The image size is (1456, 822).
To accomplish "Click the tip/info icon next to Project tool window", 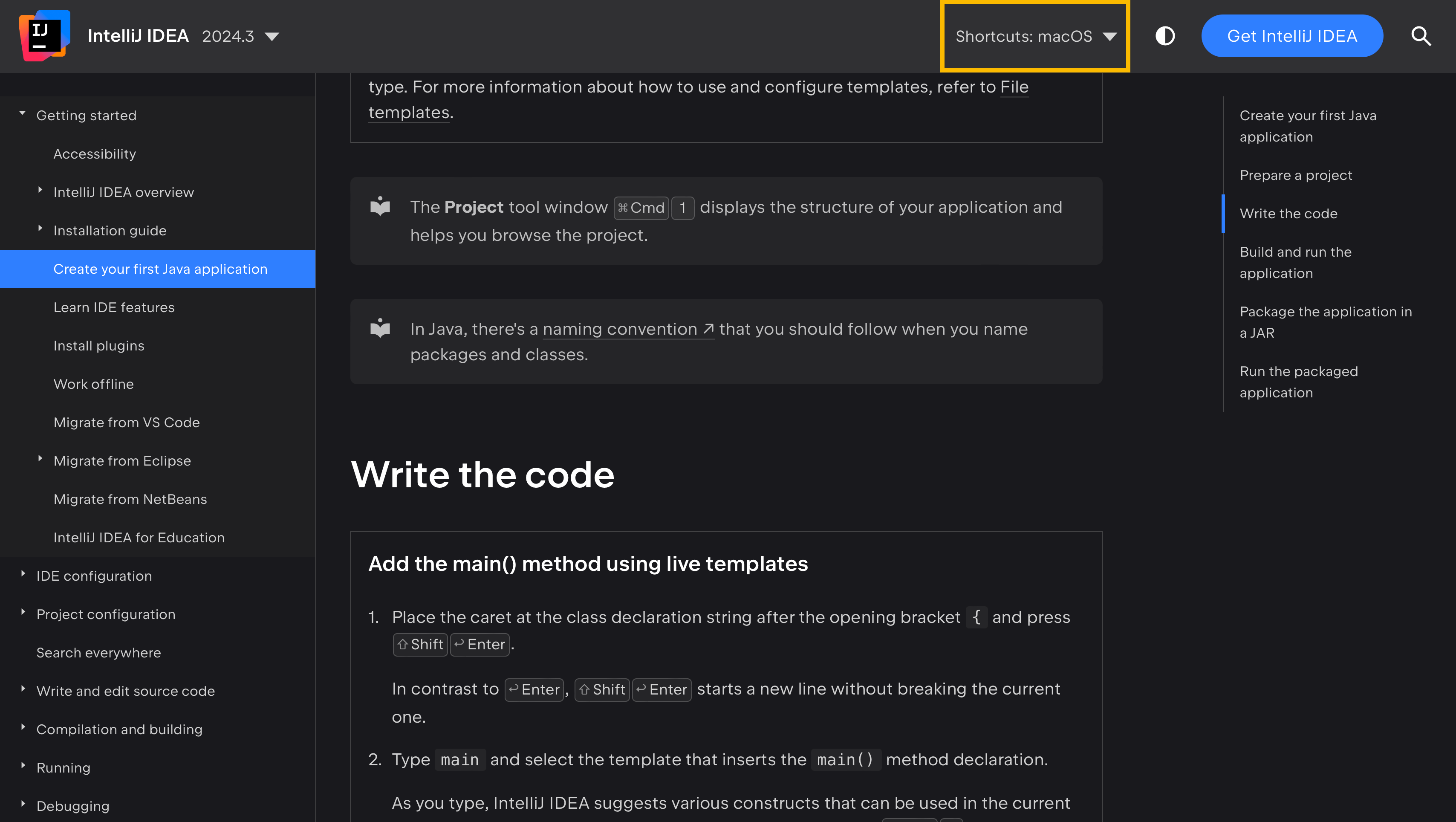I will [381, 207].
